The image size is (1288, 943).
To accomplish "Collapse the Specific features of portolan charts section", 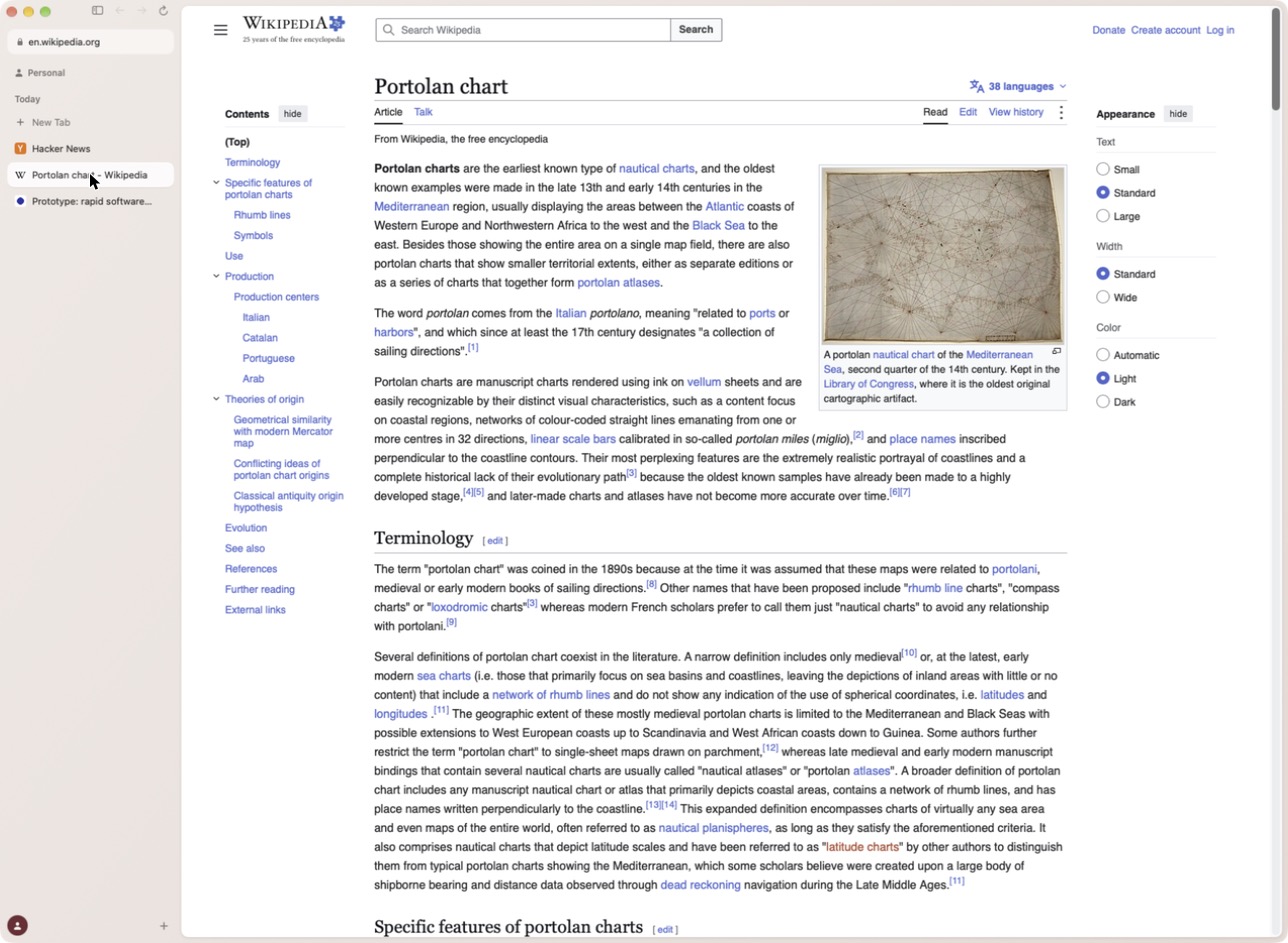I will pyautogui.click(x=216, y=183).
